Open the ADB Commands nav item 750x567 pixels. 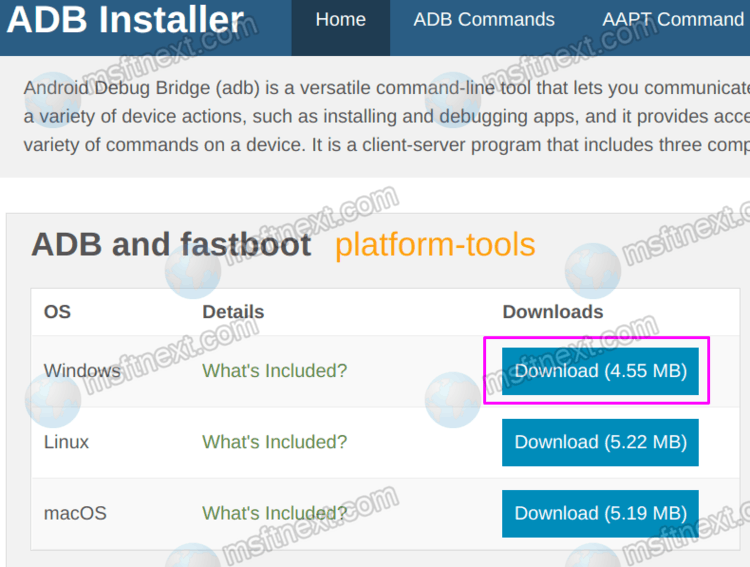pos(484,20)
